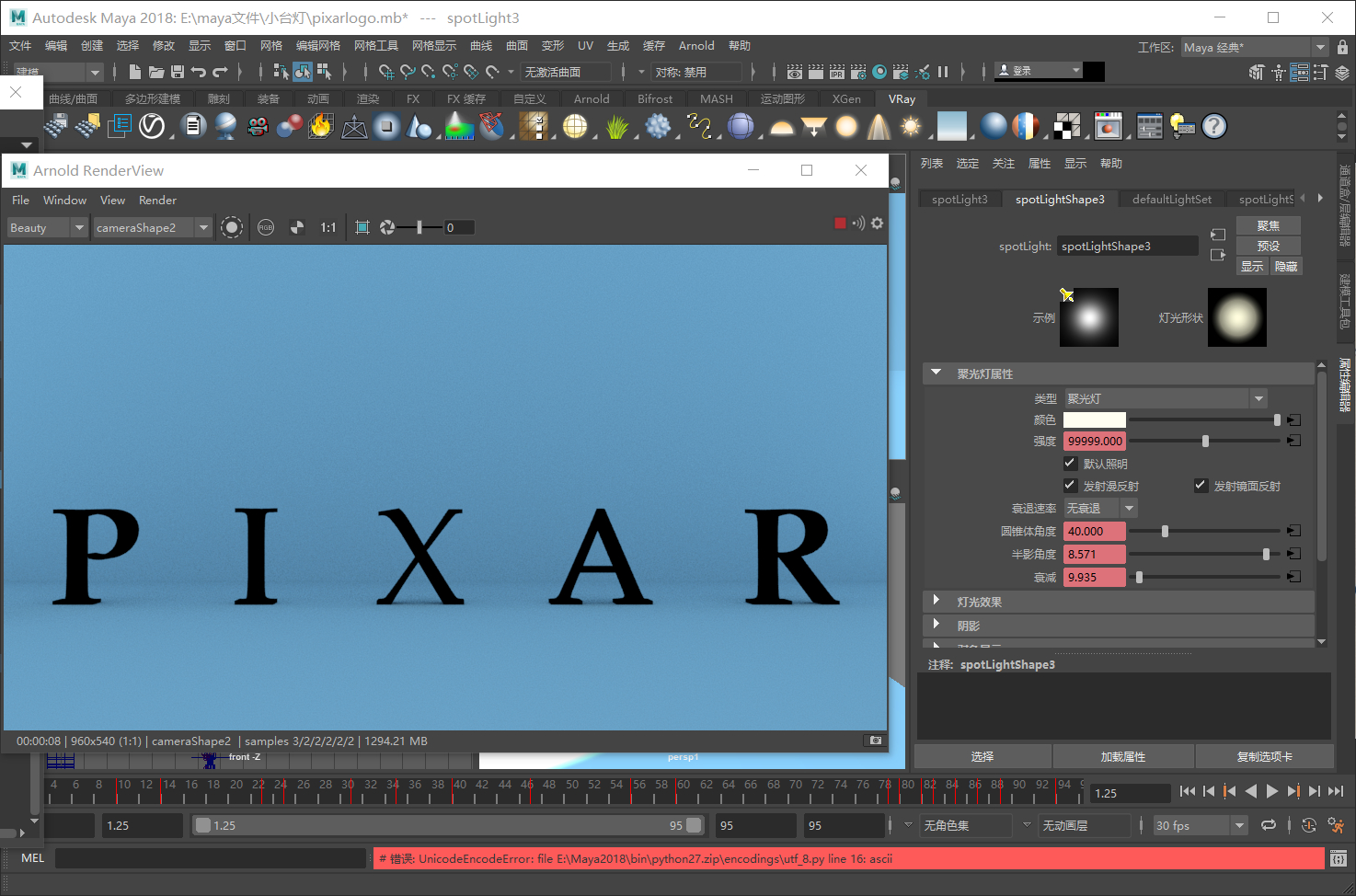Viewport: 1356px width, 896px height.
Task: Uncheck the 发射漫反射 checkbox
Action: point(1070,486)
